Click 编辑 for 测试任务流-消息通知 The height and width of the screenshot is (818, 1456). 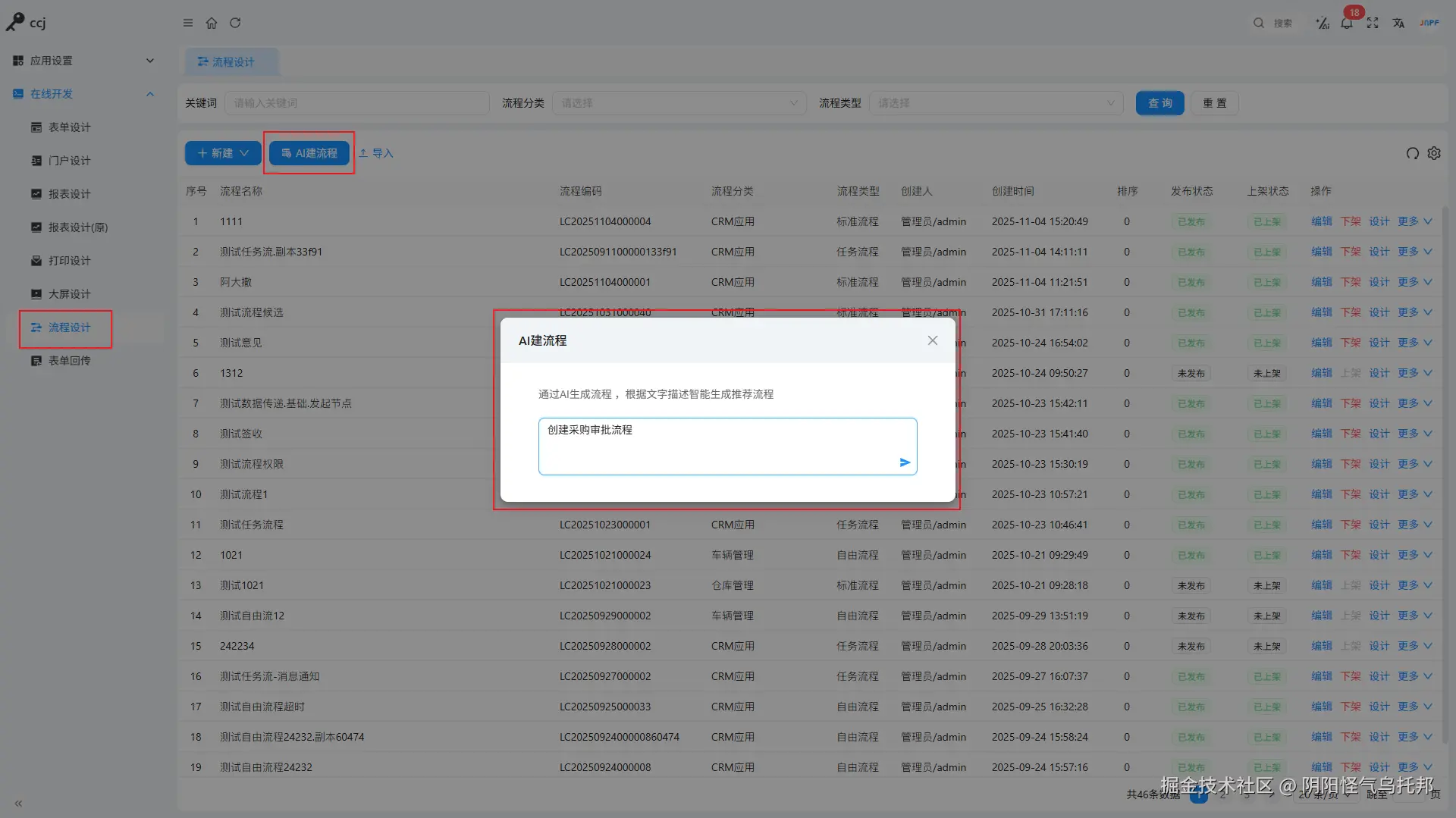[x=1322, y=676]
